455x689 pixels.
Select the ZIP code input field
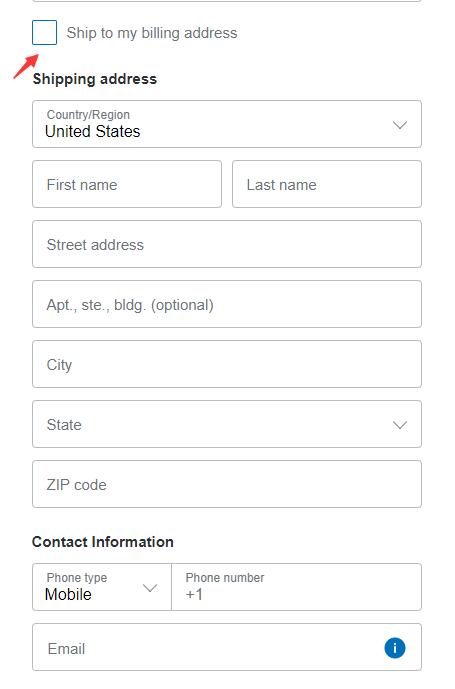click(x=227, y=484)
